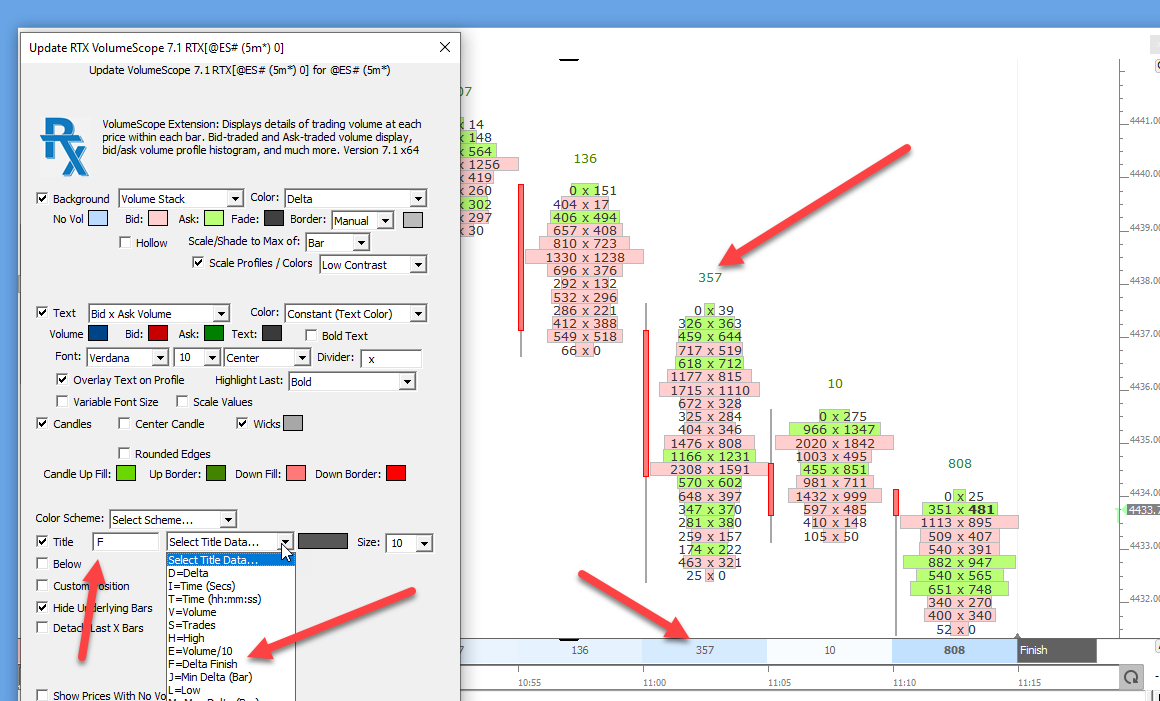
Task: Enable the Bold Text checkbox
Action: (x=311, y=335)
